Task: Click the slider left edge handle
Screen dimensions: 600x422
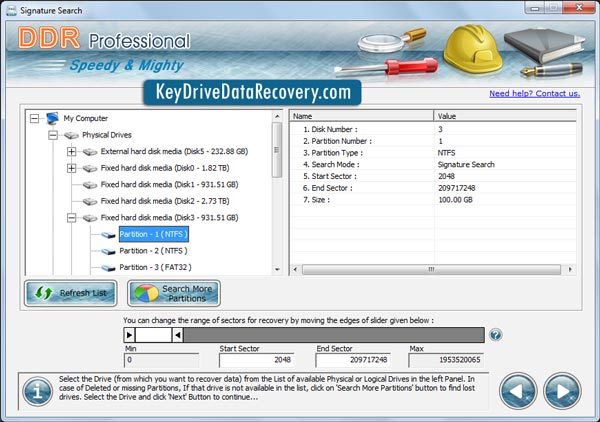Action: tap(129, 335)
